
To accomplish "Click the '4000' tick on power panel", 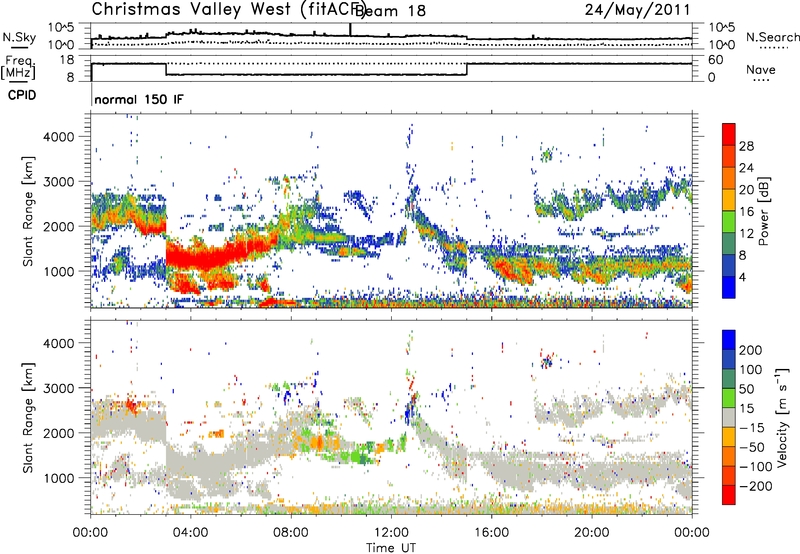I will pyautogui.click(x=59, y=137).
